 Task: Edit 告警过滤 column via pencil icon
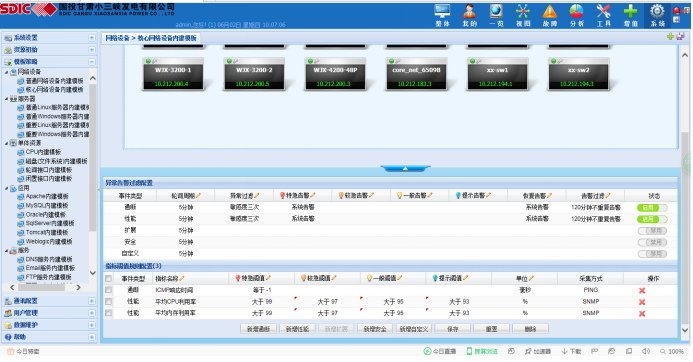(608, 195)
